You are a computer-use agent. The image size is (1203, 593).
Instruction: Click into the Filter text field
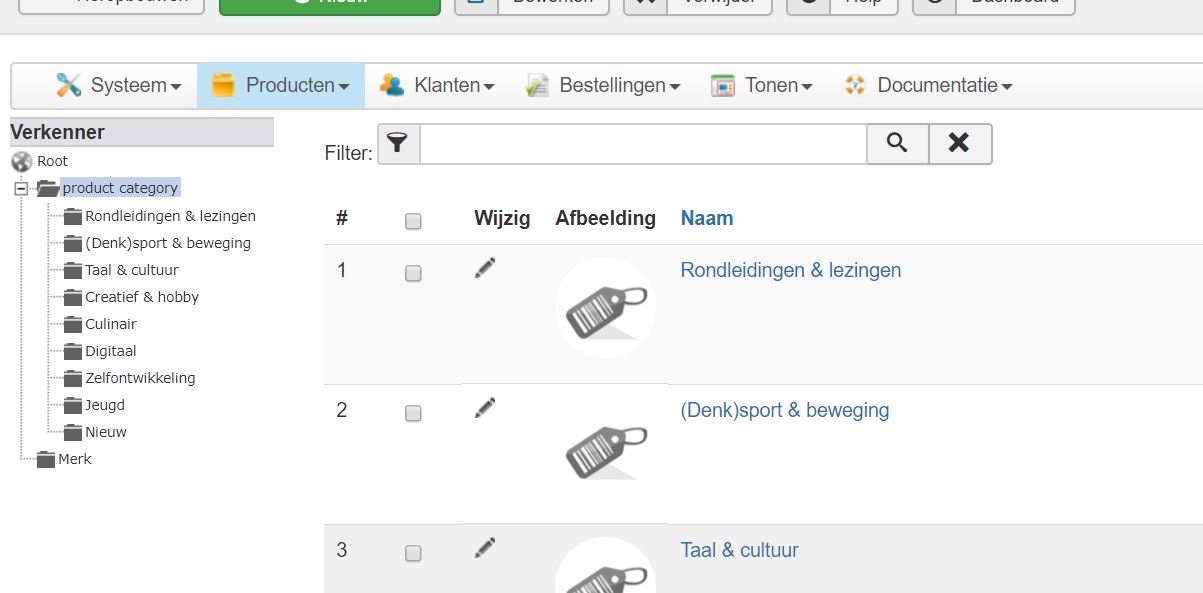[x=643, y=144]
